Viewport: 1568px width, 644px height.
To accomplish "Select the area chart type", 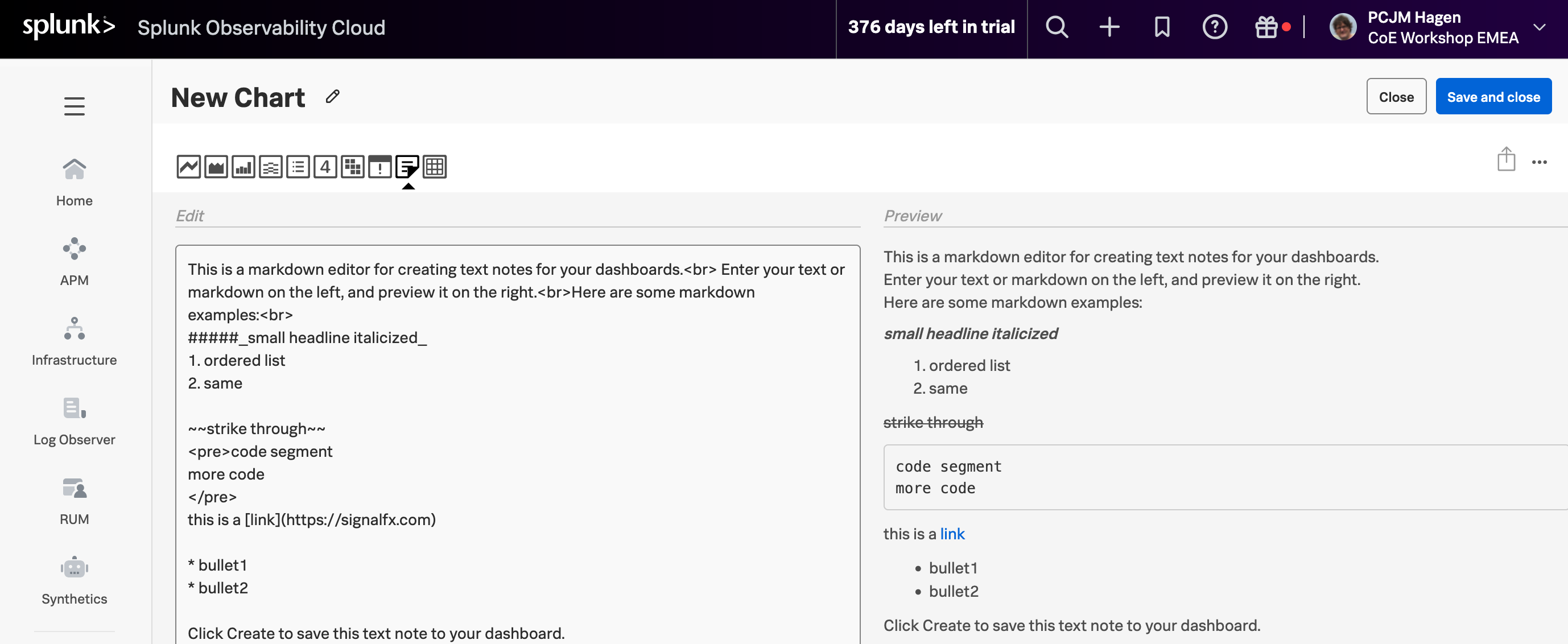I will coord(216,167).
